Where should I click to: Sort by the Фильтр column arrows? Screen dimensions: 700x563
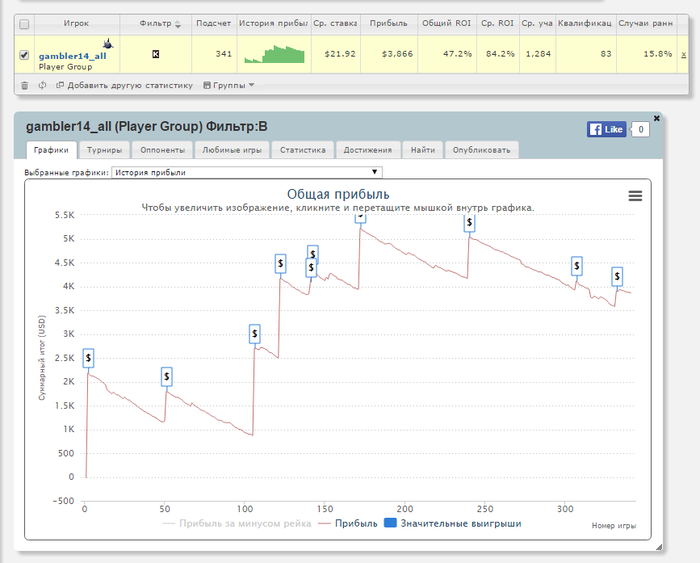click(178, 25)
